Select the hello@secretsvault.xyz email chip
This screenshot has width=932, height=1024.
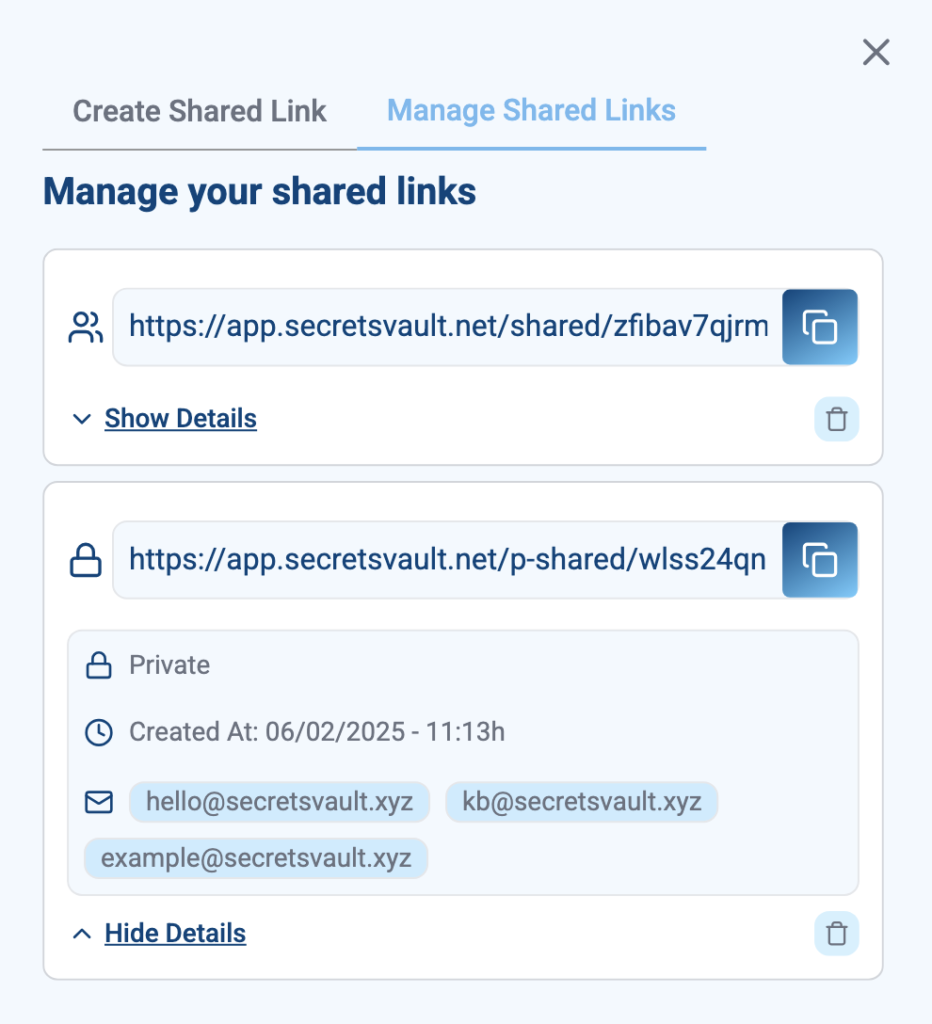(280, 801)
